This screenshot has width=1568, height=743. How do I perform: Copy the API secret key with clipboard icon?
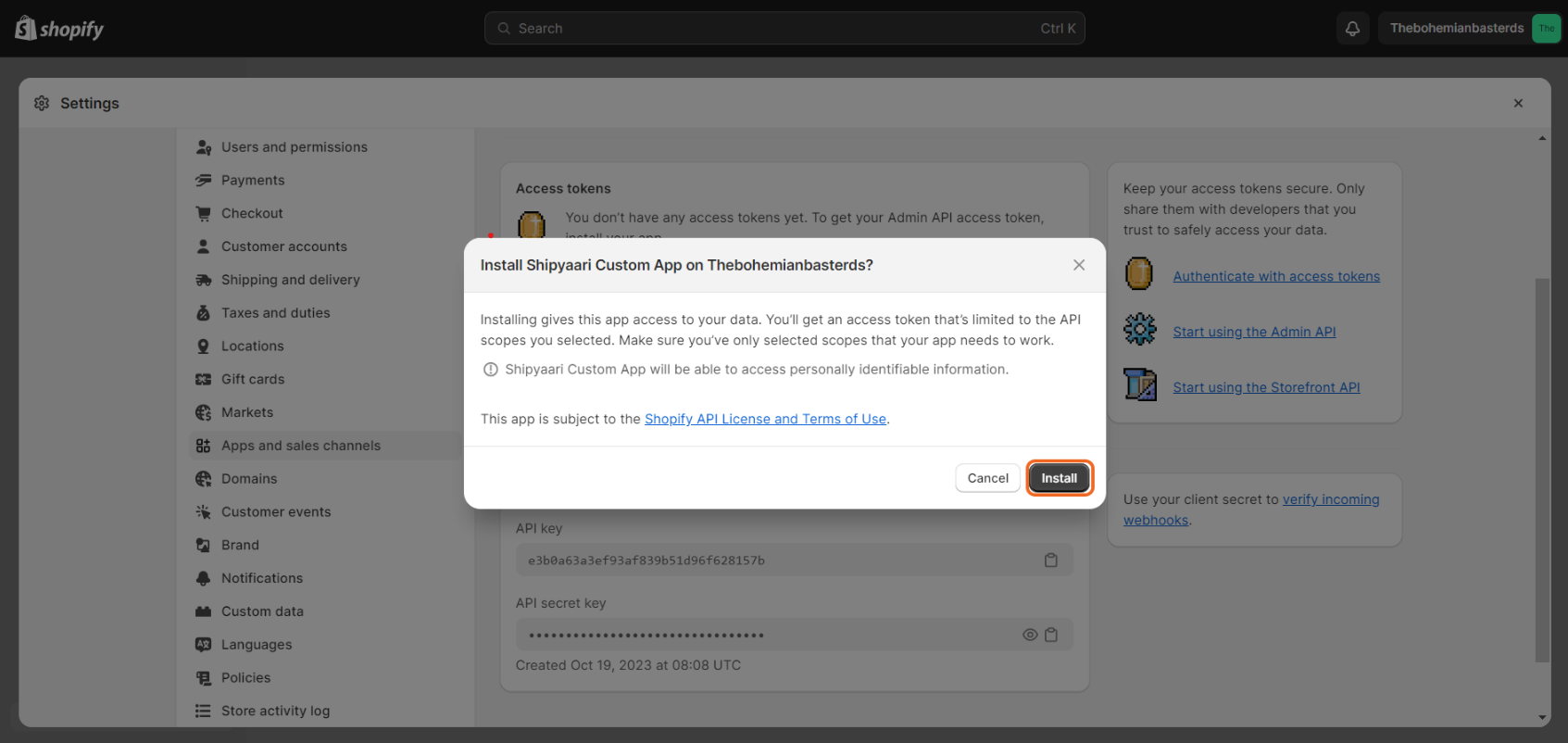tap(1051, 636)
